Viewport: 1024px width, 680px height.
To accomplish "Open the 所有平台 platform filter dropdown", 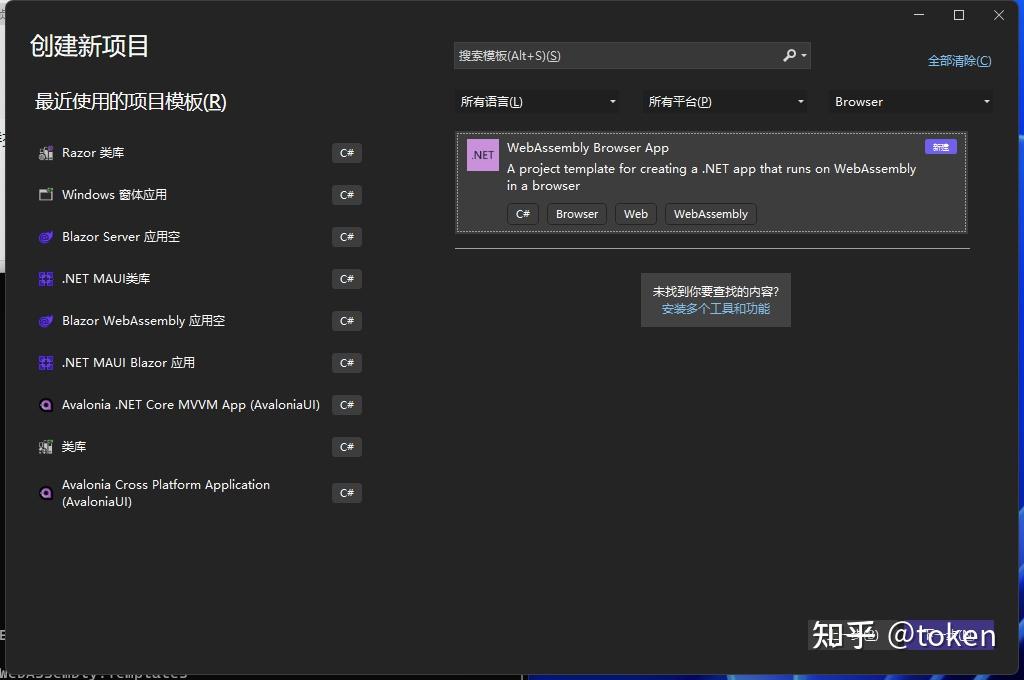I will pyautogui.click(x=725, y=102).
